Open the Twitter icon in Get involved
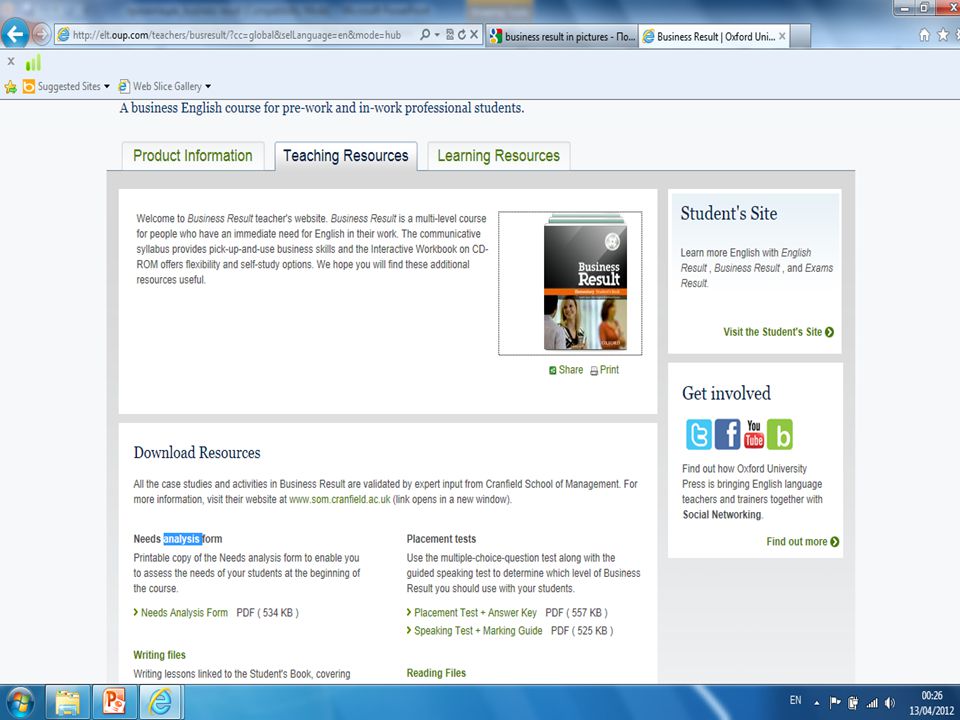960x720 pixels. tap(699, 434)
